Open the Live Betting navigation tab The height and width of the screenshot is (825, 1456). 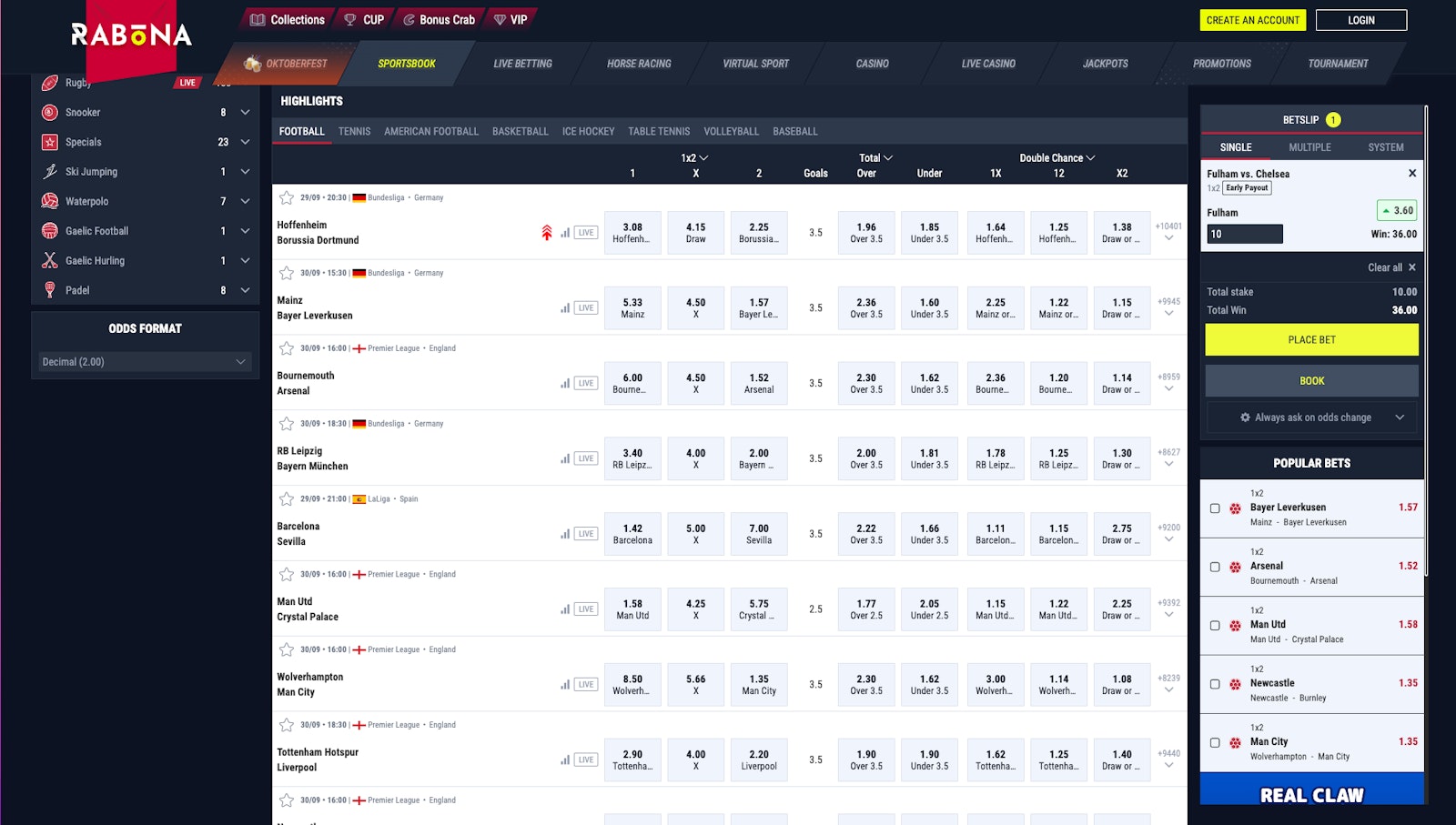coord(522,64)
